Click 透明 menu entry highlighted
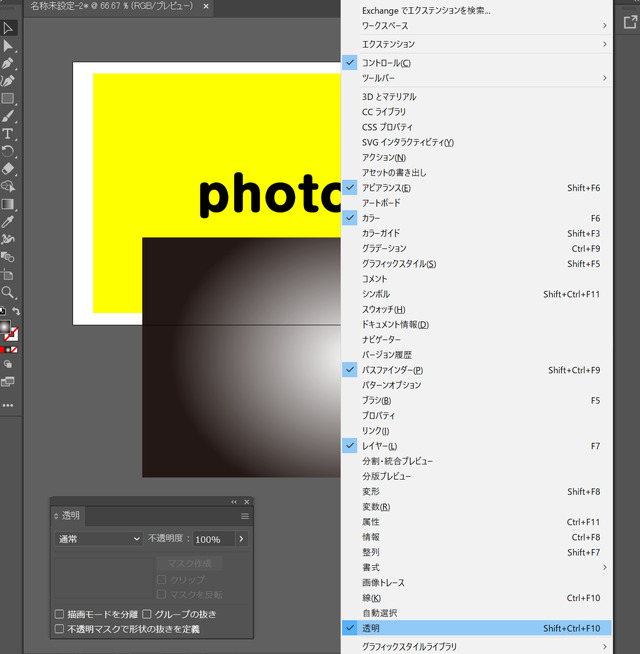The height and width of the screenshot is (654, 640). click(476, 628)
